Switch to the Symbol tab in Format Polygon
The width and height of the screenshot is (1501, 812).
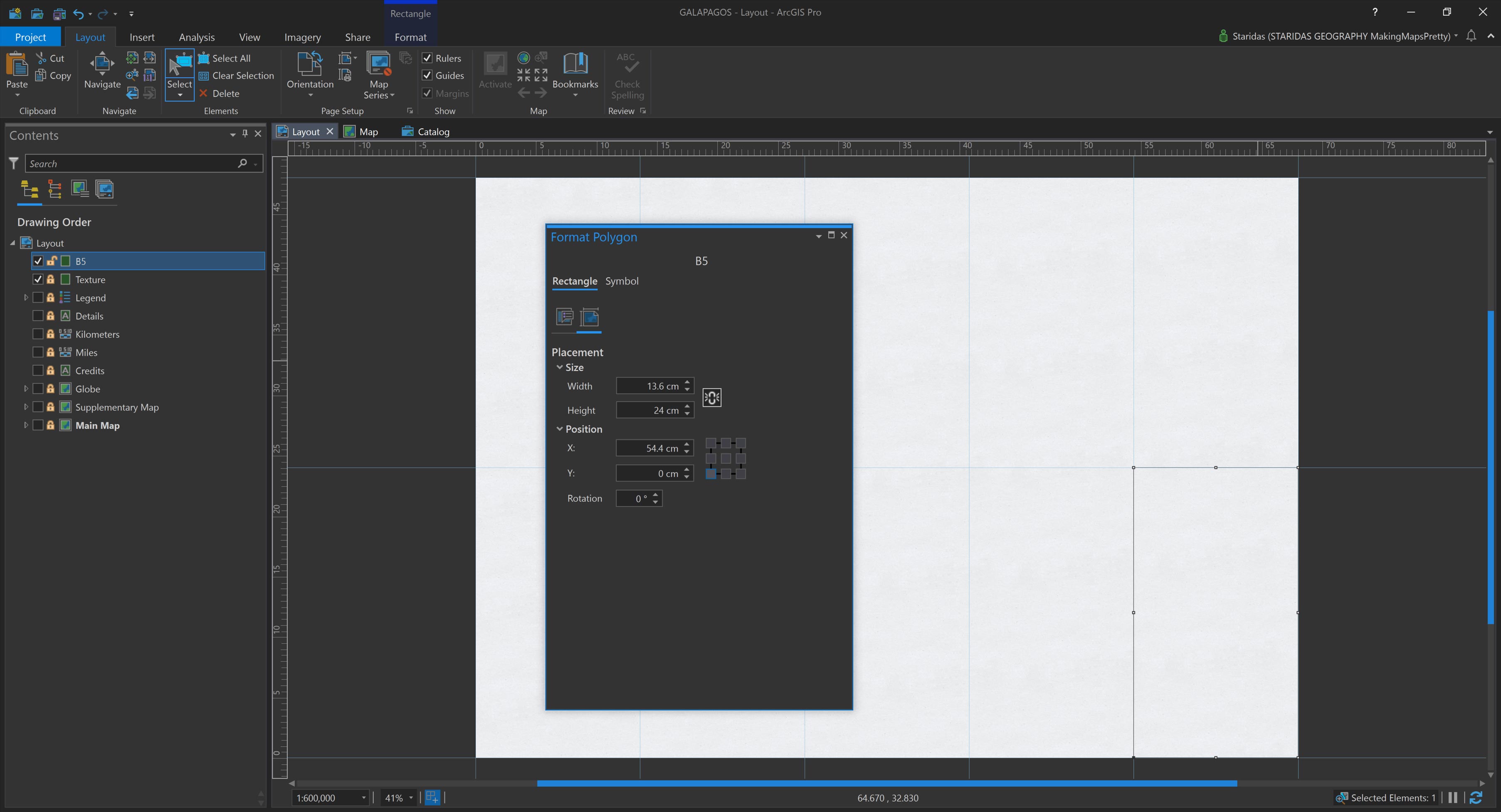(x=622, y=281)
